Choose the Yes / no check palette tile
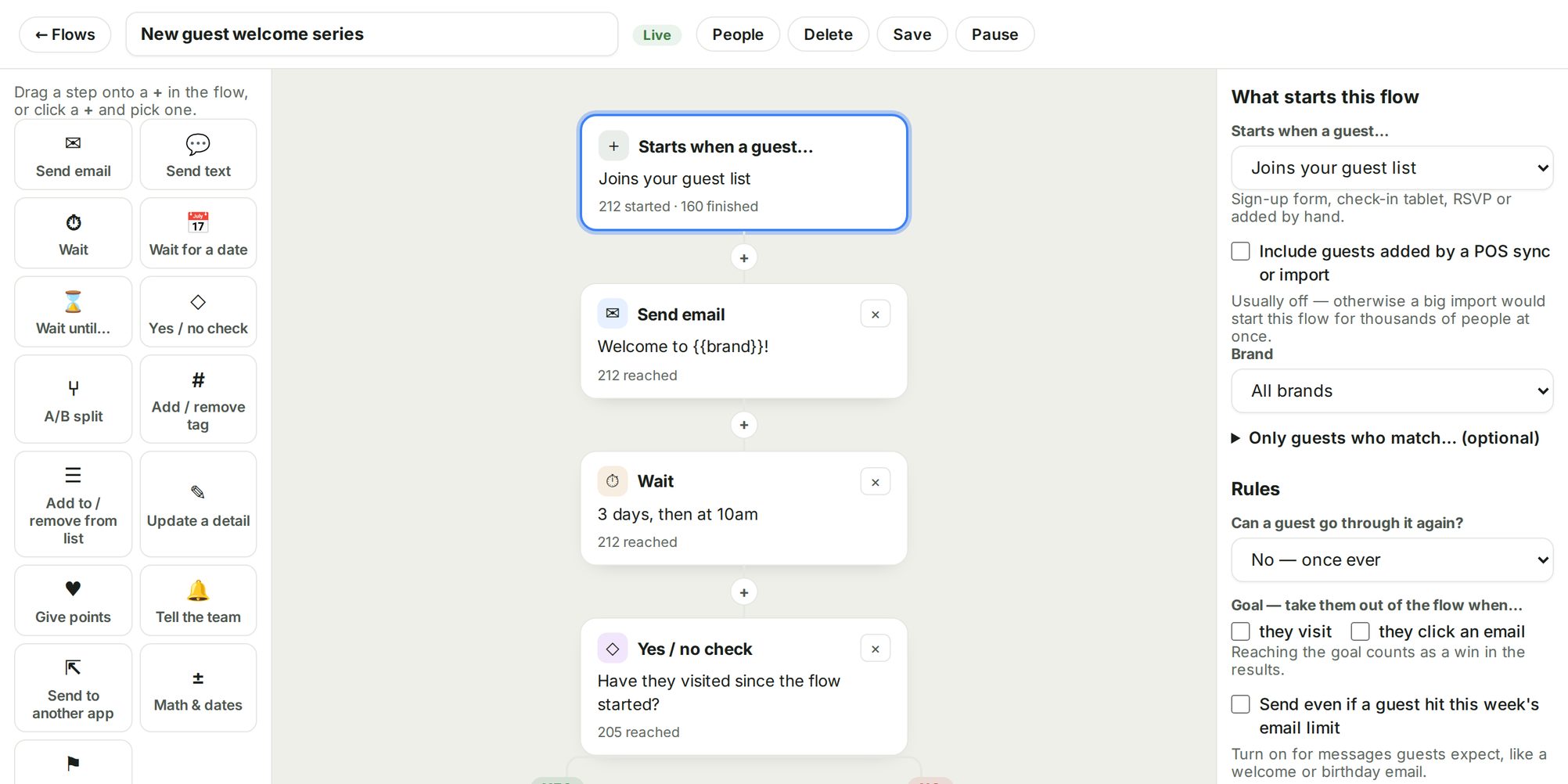Viewport: 1568px width, 784px height. (x=198, y=311)
